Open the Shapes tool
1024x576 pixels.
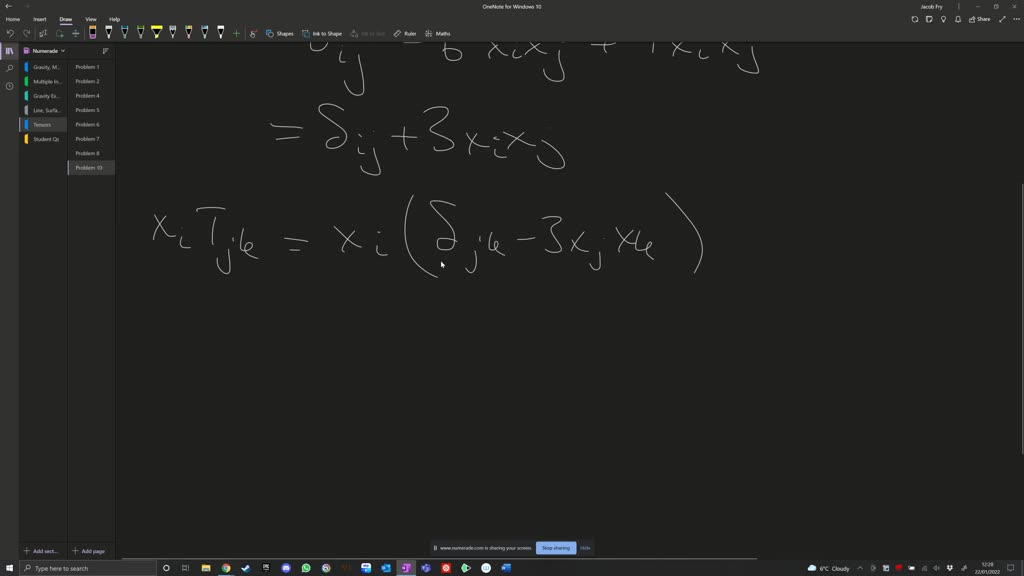click(x=281, y=33)
